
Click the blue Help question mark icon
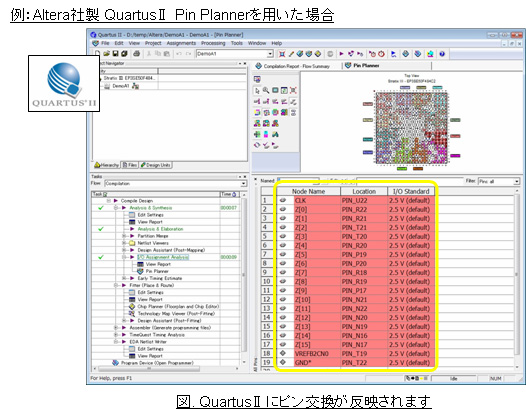pyautogui.click(x=442, y=54)
